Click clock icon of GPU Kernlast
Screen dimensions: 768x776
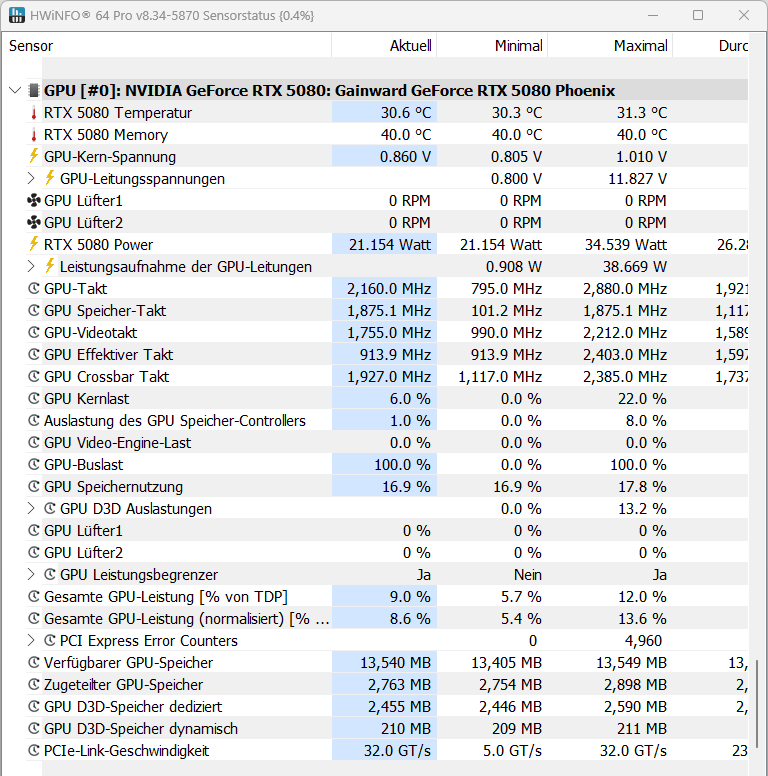pyautogui.click(x=34, y=398)
